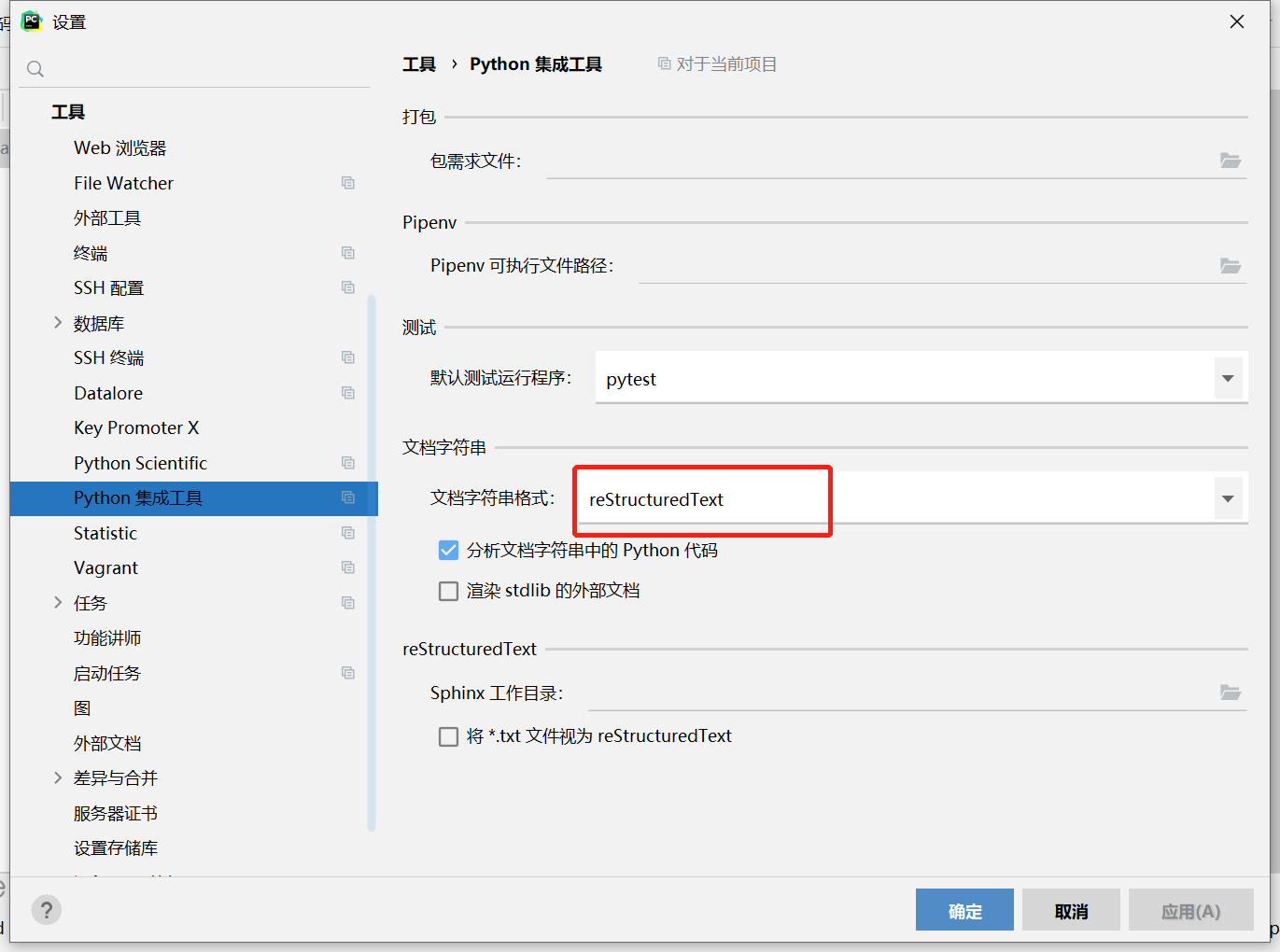The width and height of the screenshot is (1280, 952).
Task: Enable 将 *.txt 文件视为 reStructuredText checkbox
Action: (449, 736)
